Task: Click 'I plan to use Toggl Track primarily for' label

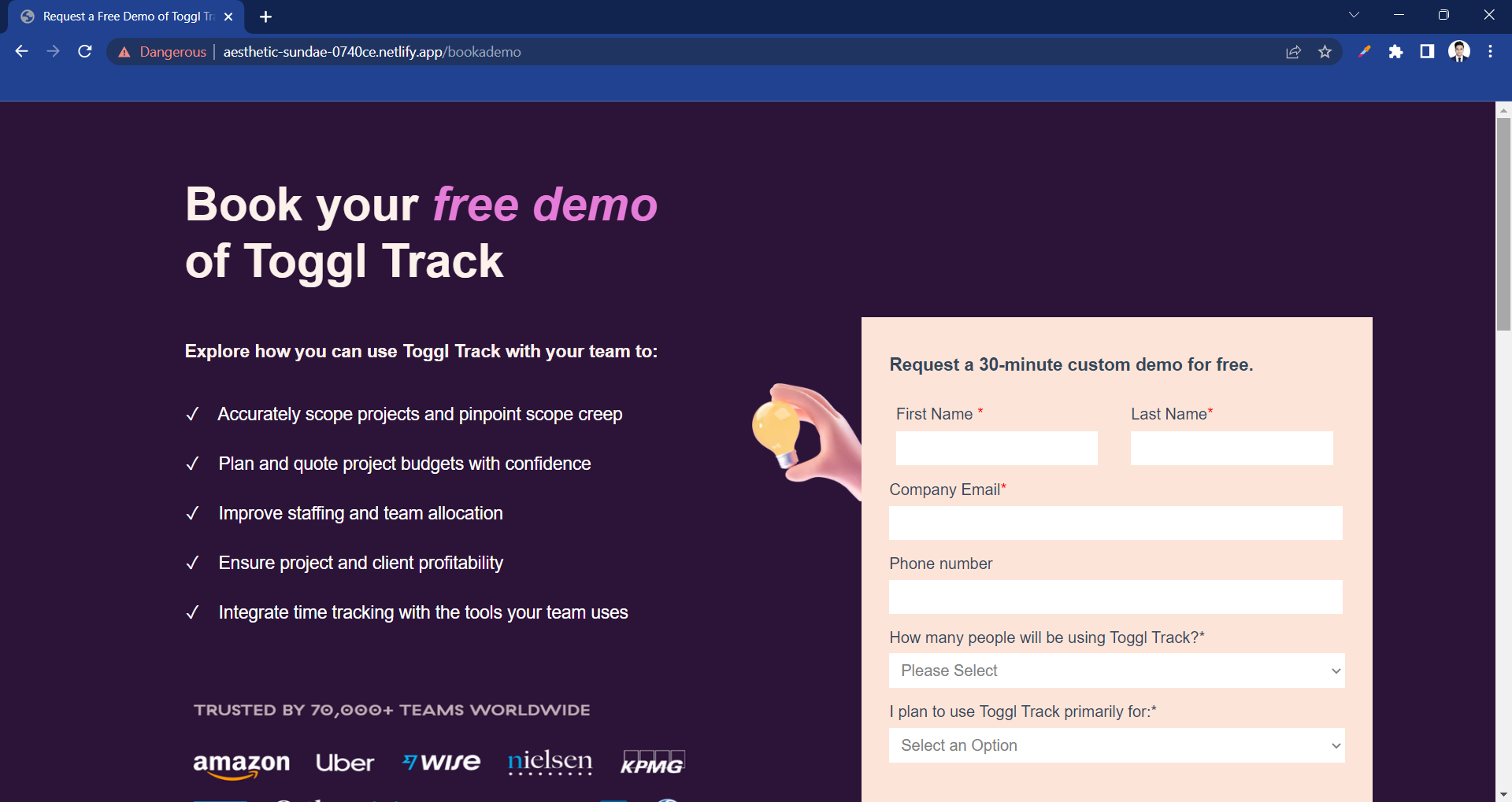Action: tap(1023, 711)
